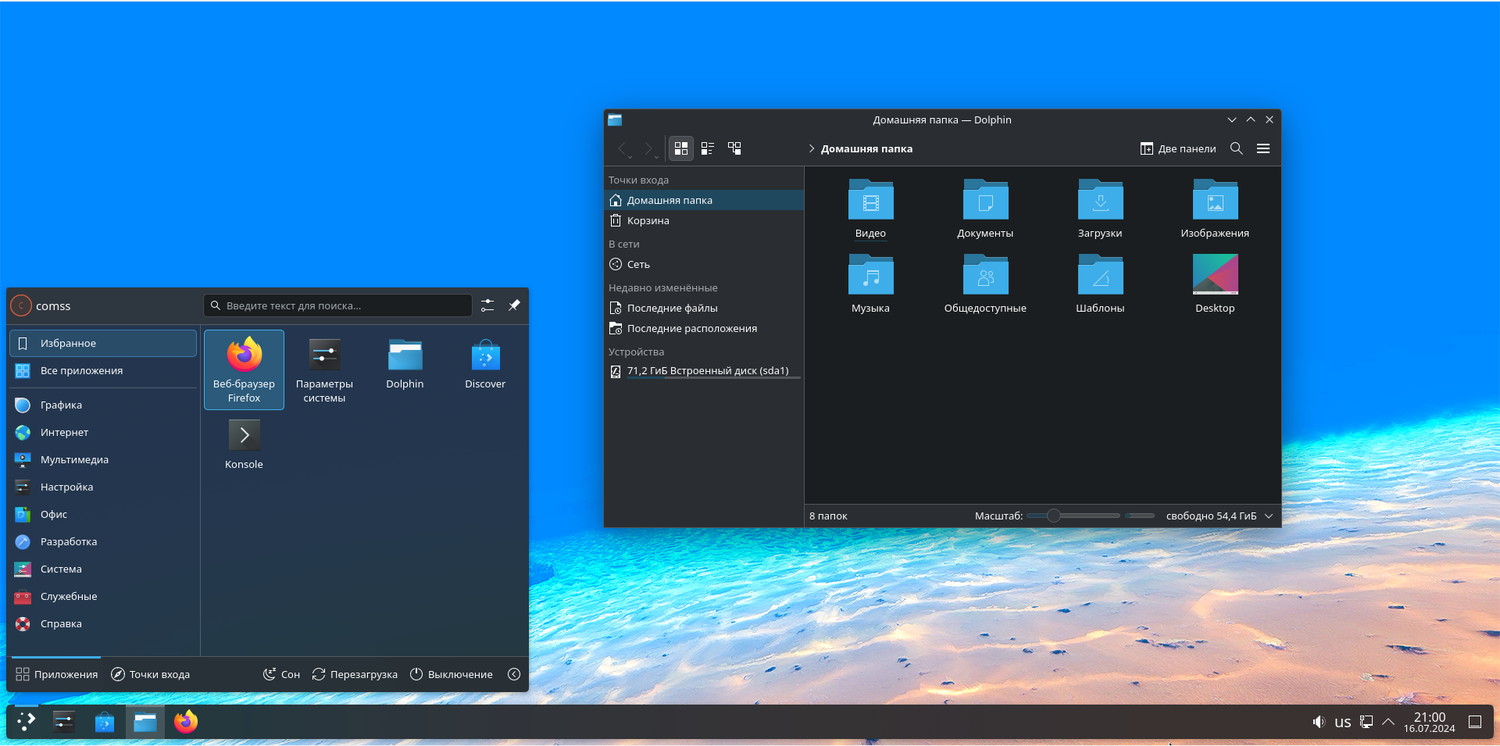Switch to Приложения tab in launcher
Viewport: 1500px width, 746px height.
57,674
